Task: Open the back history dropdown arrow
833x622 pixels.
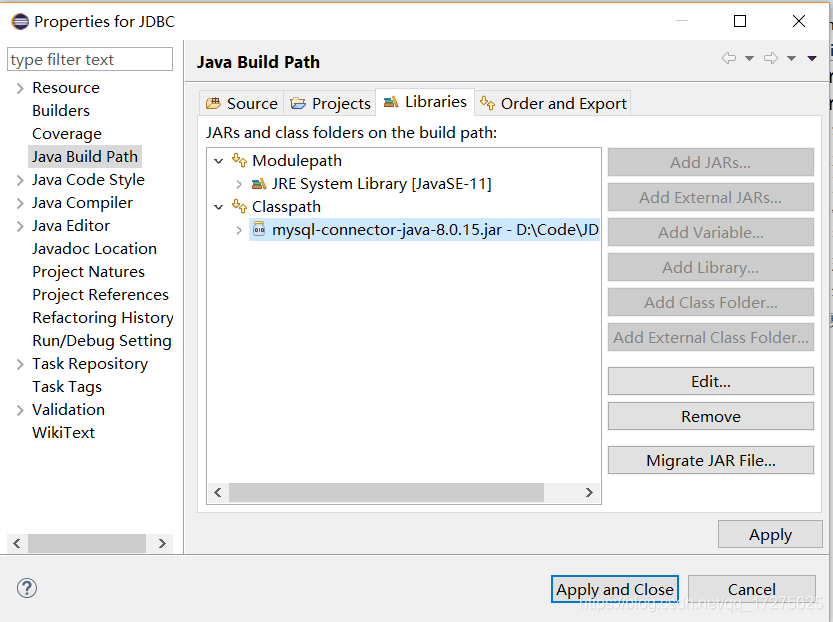Action: [749, 58]
